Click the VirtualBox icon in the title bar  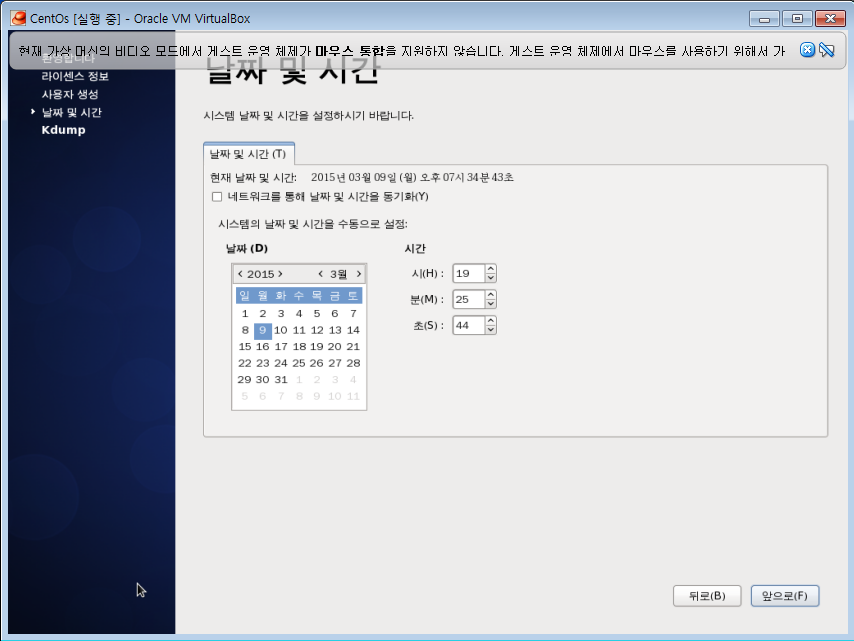(x=19, y=18)
